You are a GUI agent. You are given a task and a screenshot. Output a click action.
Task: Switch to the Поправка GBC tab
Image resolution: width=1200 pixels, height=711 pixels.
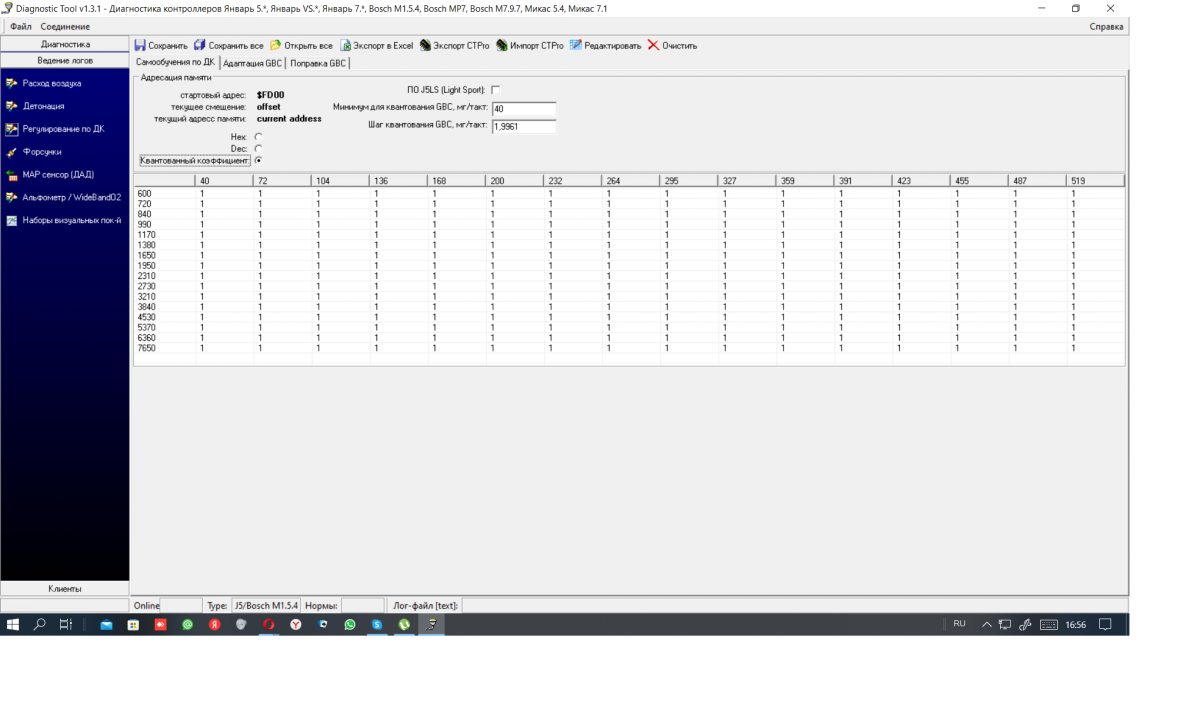click(x=318, y=63)
